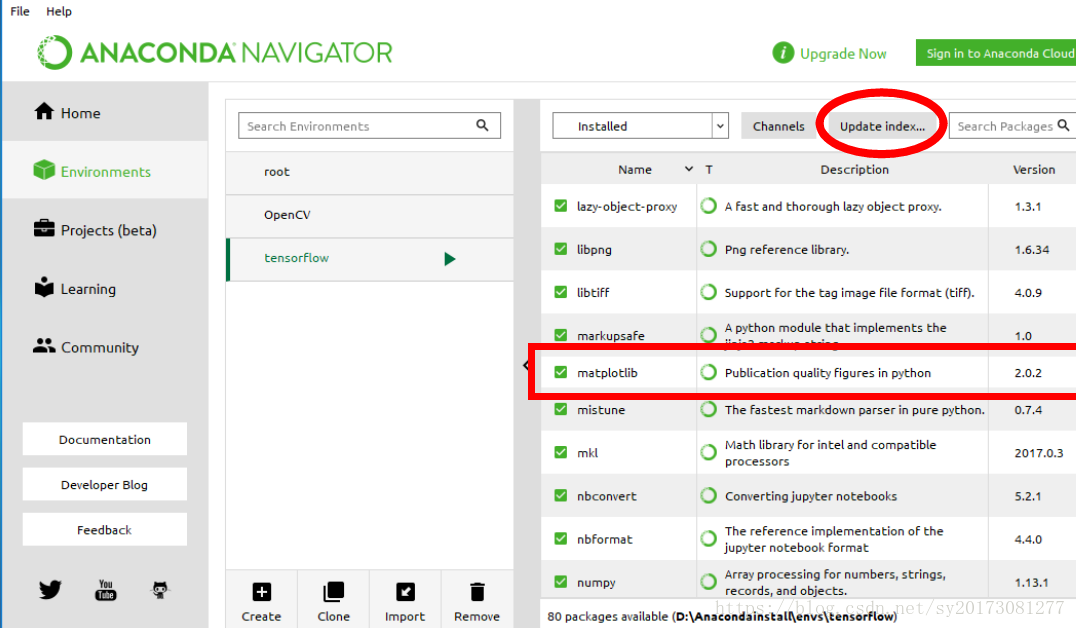Toggle the mistune package checkbox
Viewport: 1076px width, 628px height.
tap(561, 409)
